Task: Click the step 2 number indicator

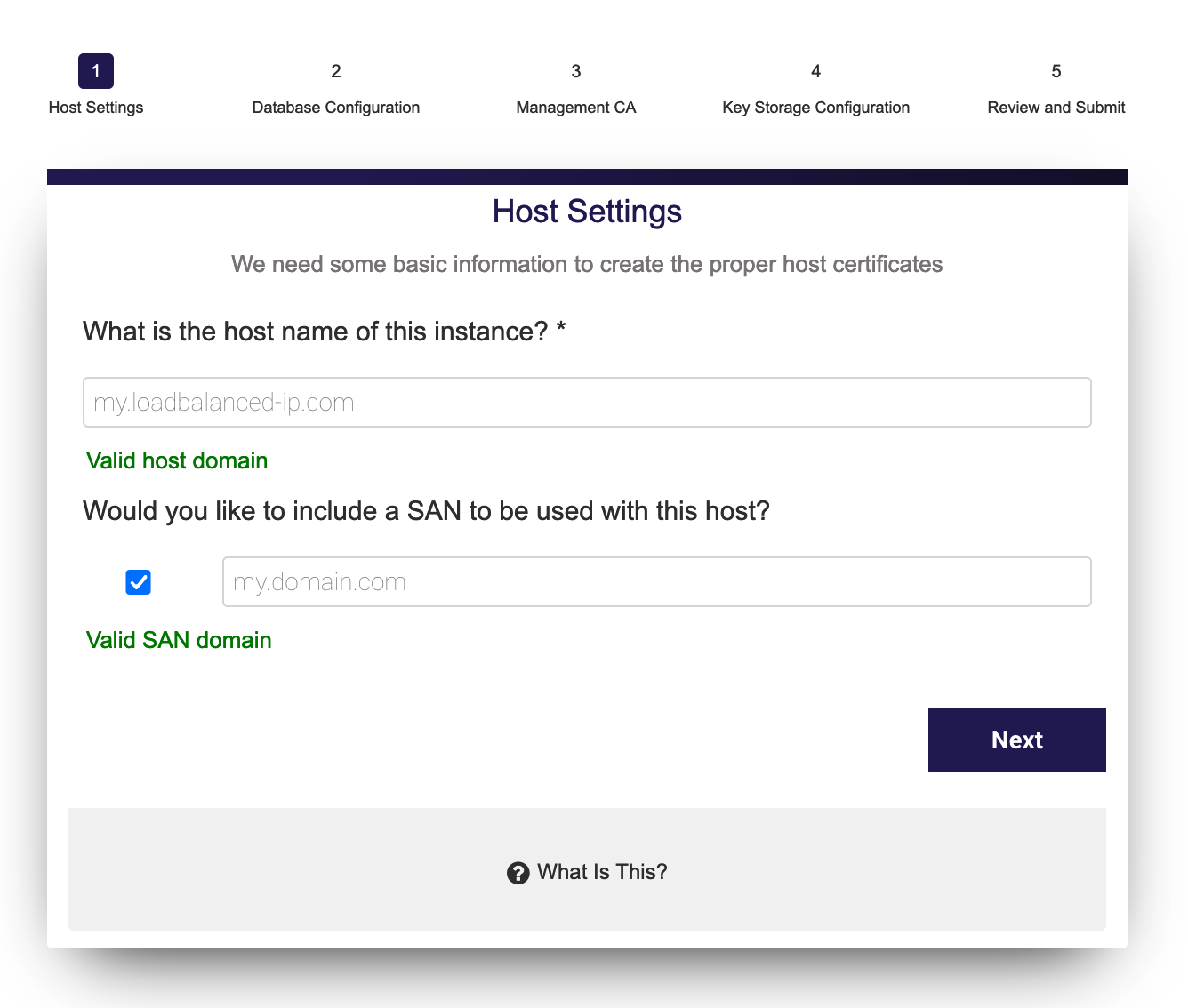Action: [336, 71]
